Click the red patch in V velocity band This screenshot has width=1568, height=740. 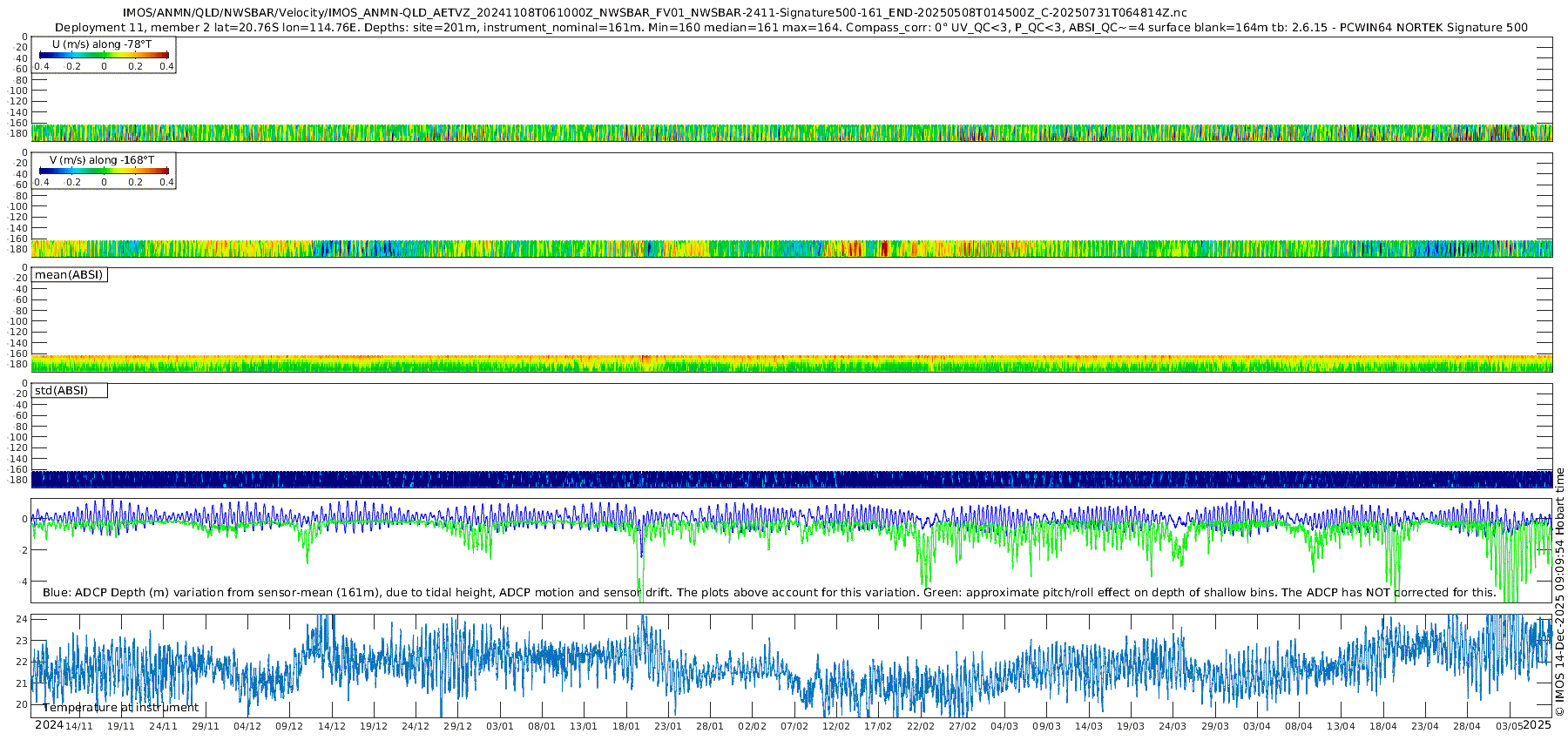point(884,248)
